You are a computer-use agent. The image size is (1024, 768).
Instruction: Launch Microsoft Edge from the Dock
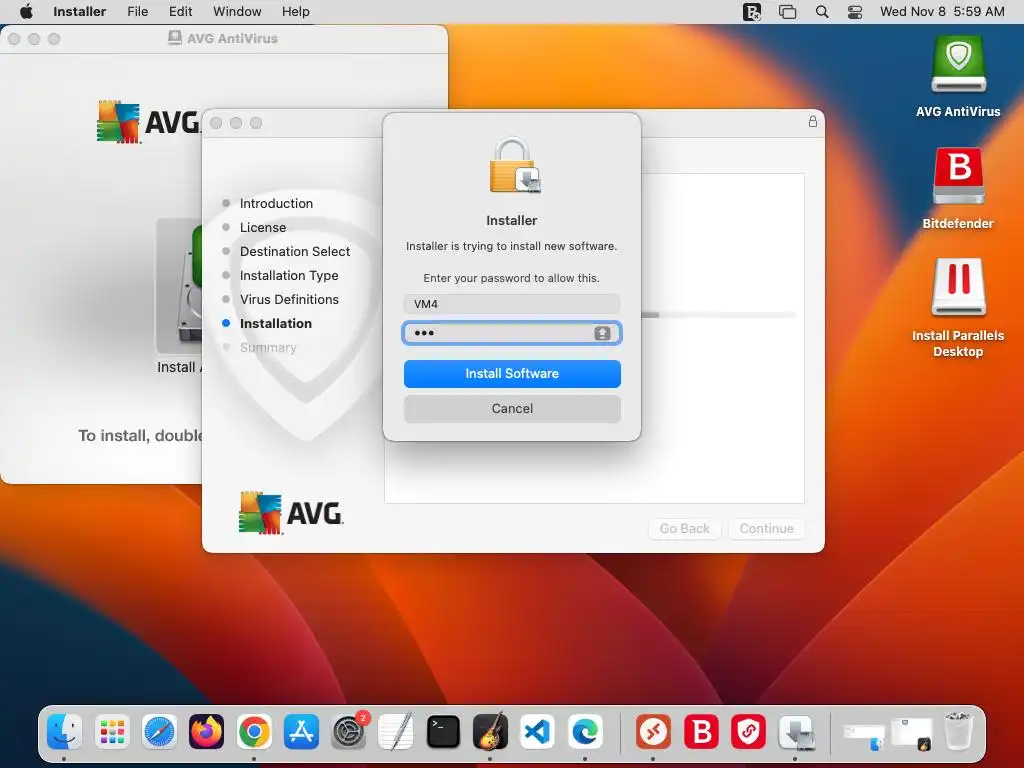pos(585,731)
